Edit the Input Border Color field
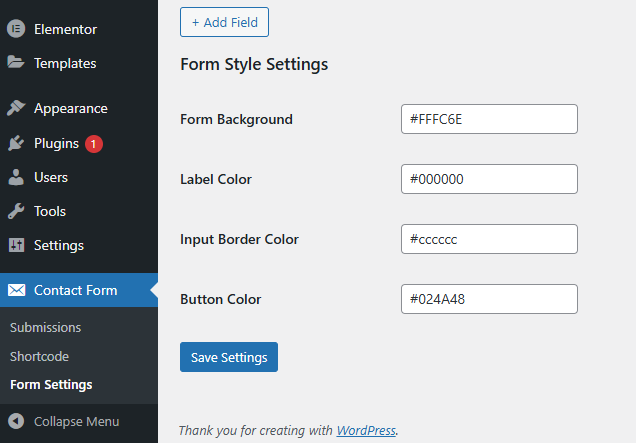This screenshot has width=636, height=443. pos(489,239)
